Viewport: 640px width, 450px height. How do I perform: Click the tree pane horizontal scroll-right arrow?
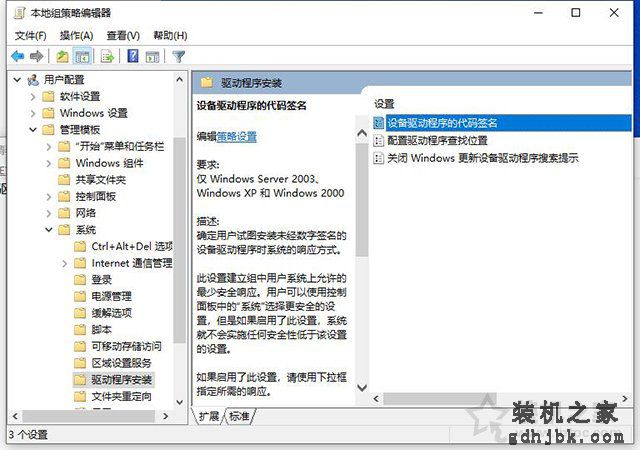click(x=165, y=416)
